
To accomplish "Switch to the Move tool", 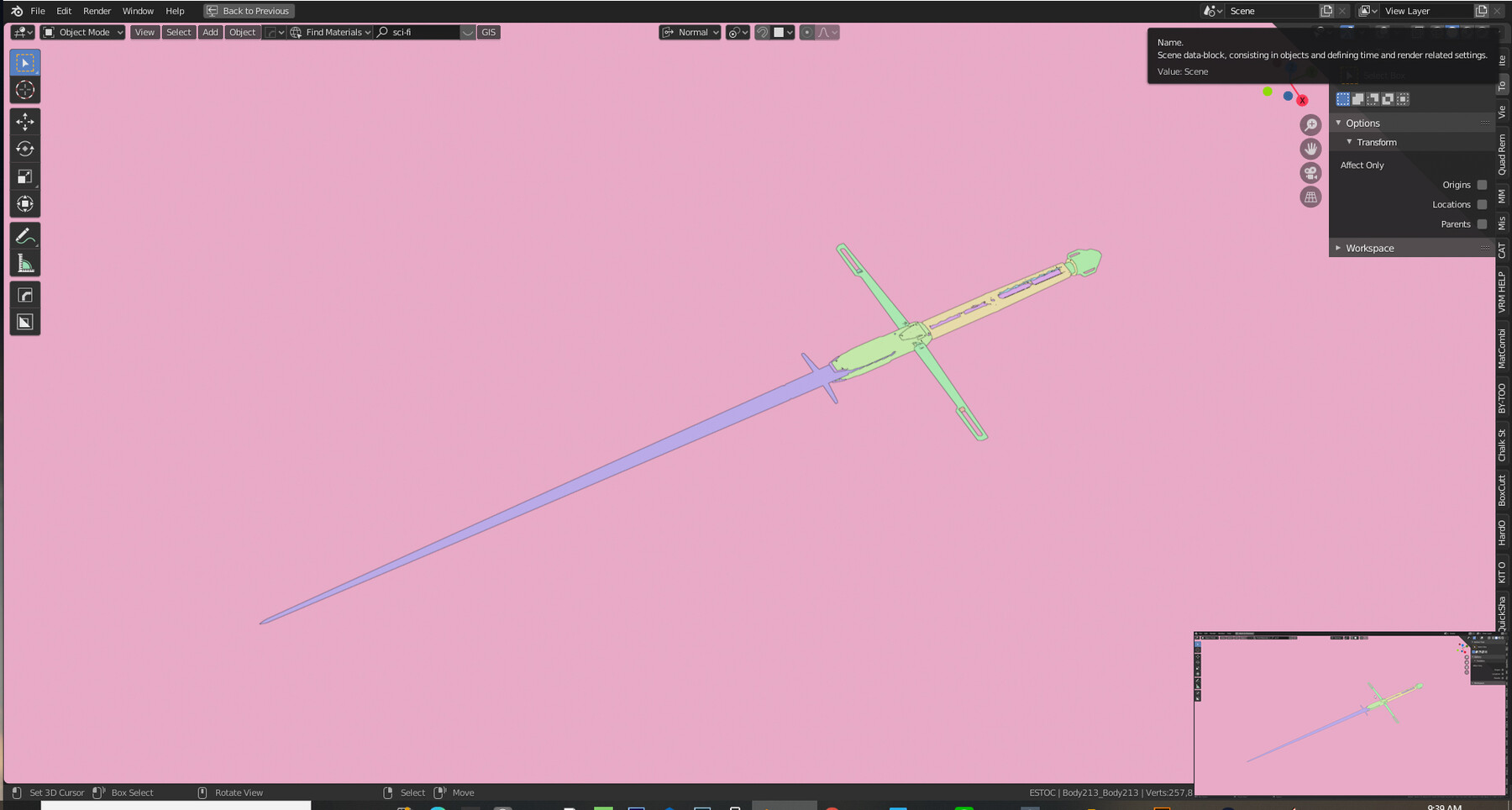I will (25, 122).
